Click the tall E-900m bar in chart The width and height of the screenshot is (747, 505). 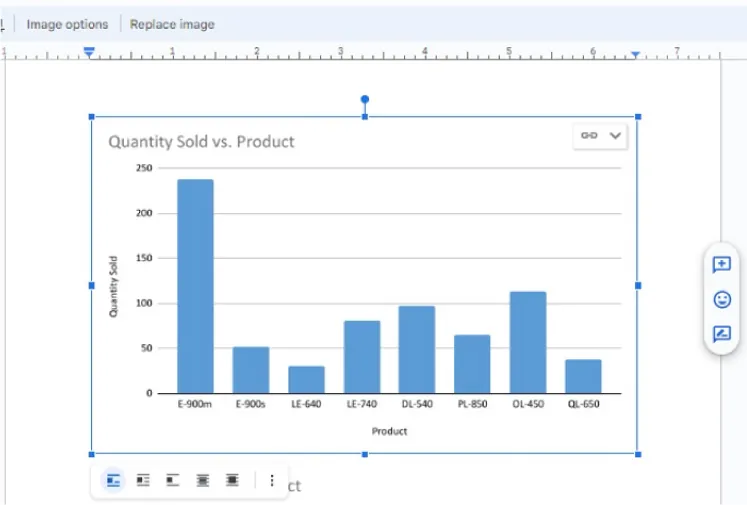click(195, 285)
